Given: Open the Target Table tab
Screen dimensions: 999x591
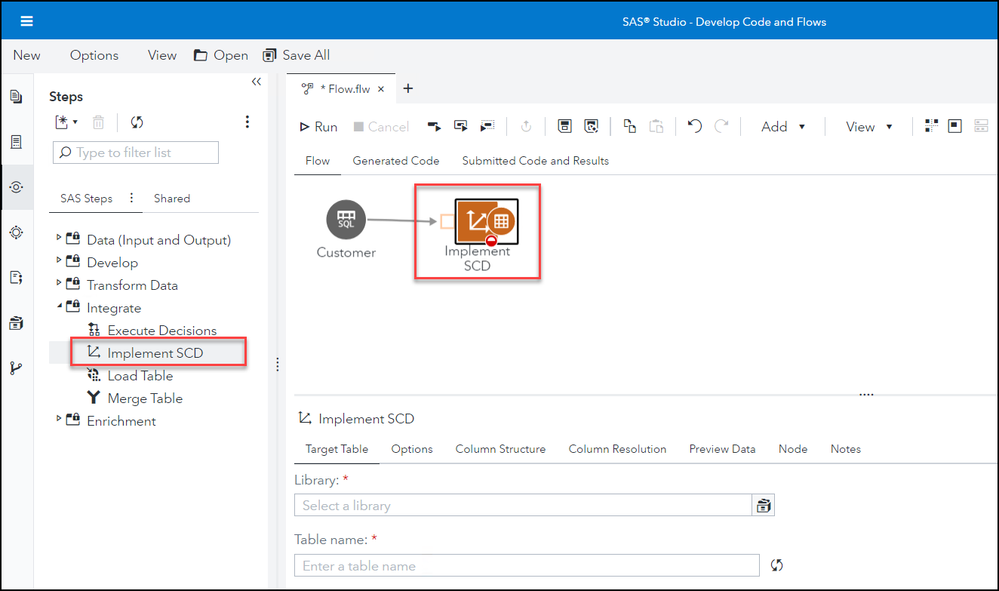Looking at the screenshot, I should pyautogui.click(x=336, y=449).
